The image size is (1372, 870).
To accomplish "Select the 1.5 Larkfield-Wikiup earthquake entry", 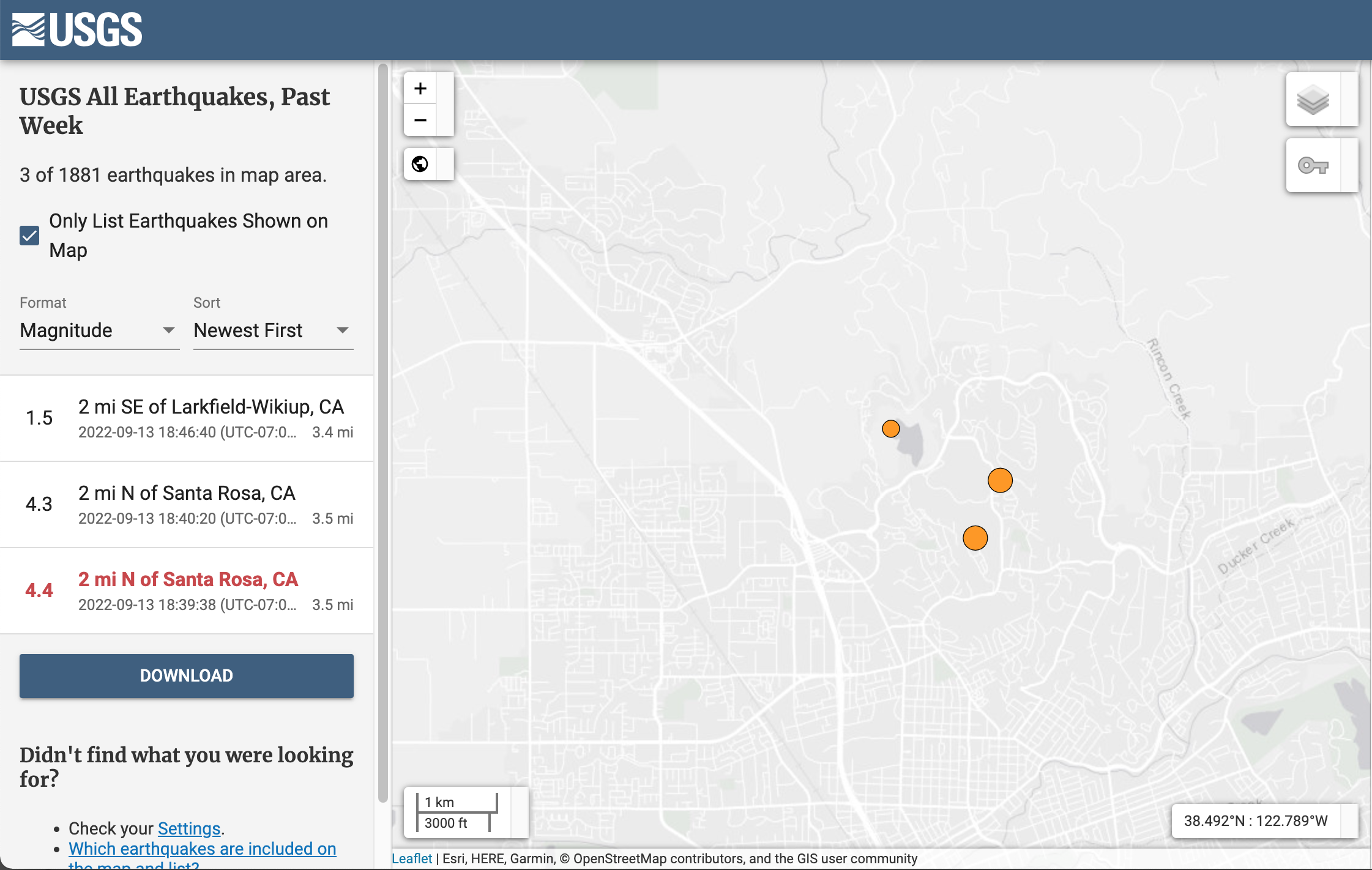I will click(187, 418).
